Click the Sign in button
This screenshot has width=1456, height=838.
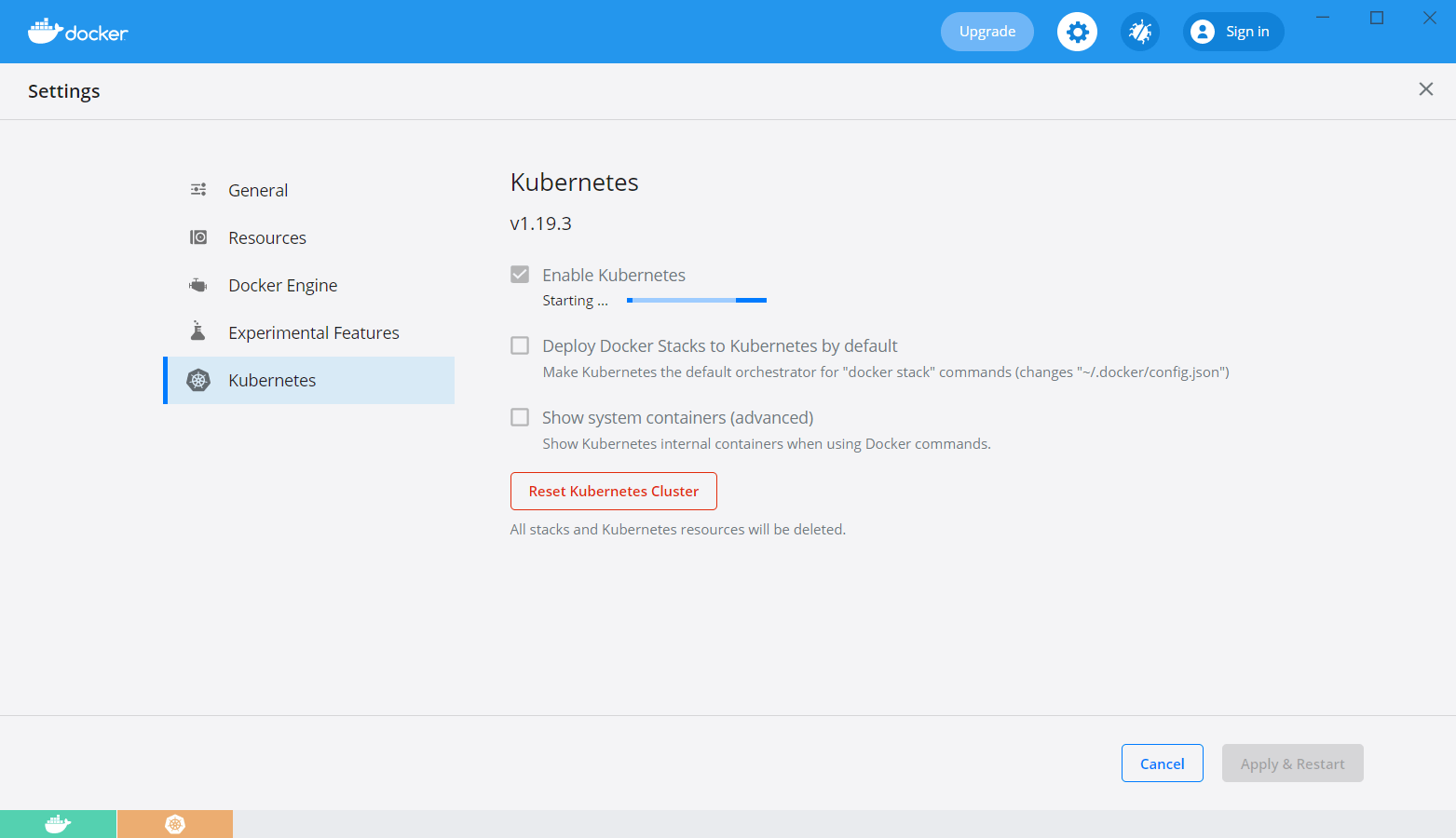(1233, 32)
